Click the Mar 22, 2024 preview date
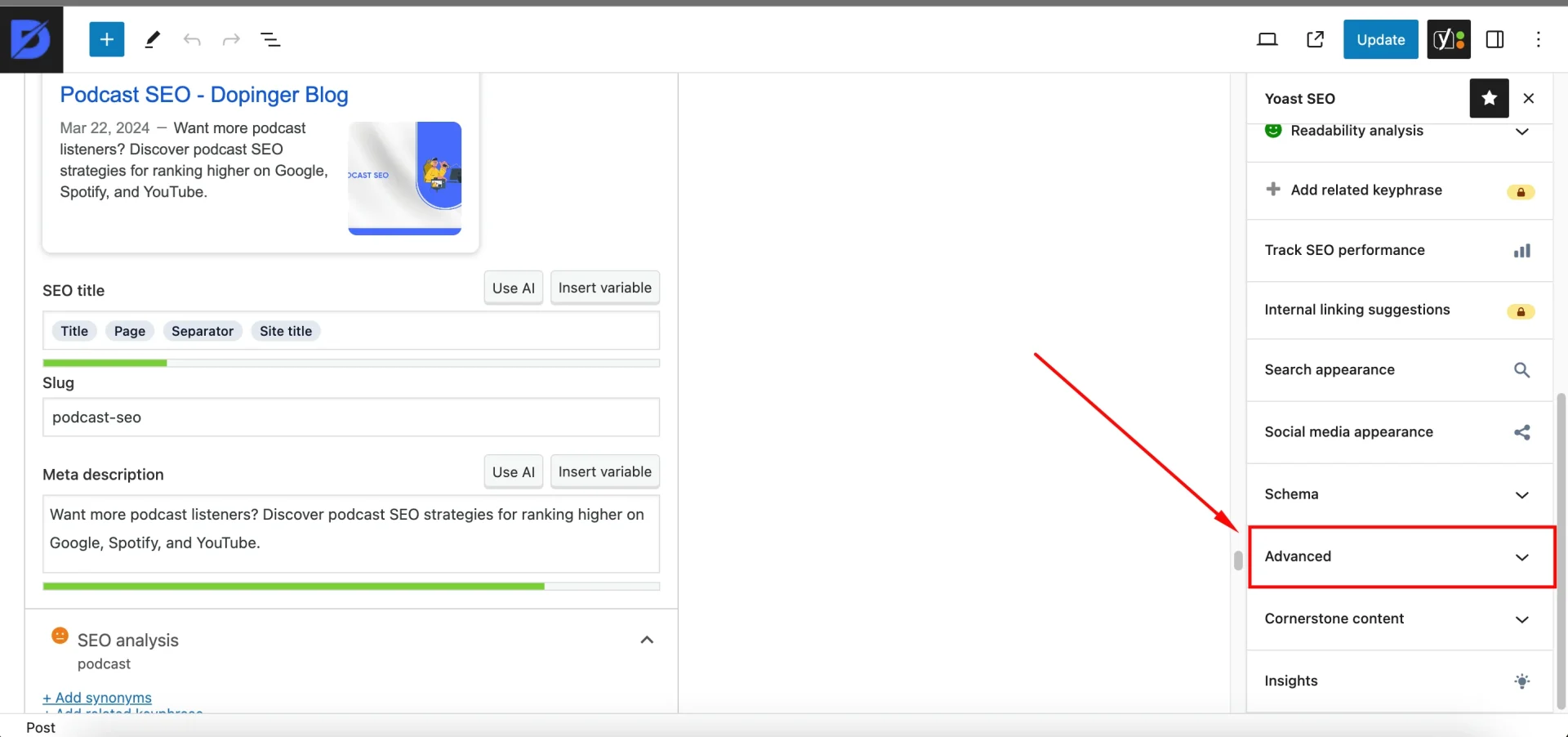Screen dimensions: 1568x737 coord(105,127)
